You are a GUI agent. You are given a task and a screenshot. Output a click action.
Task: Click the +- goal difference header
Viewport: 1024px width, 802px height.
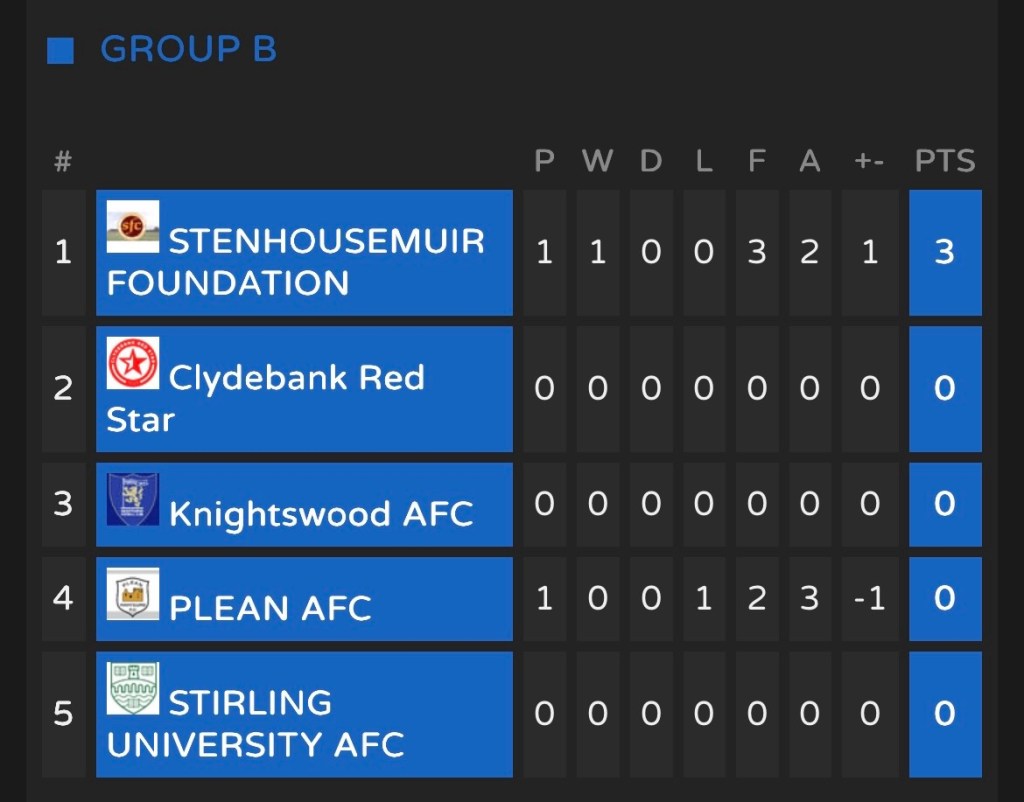(x=869, y=161)
